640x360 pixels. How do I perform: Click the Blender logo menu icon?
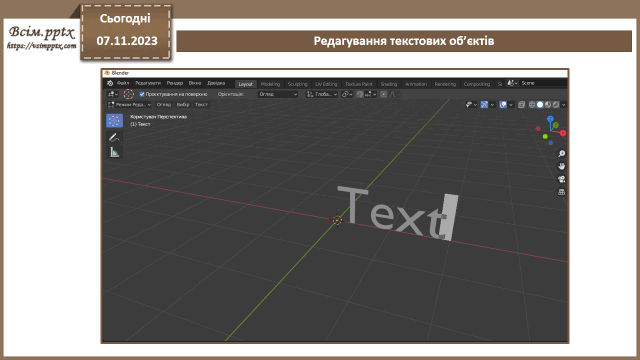(110, 83)
